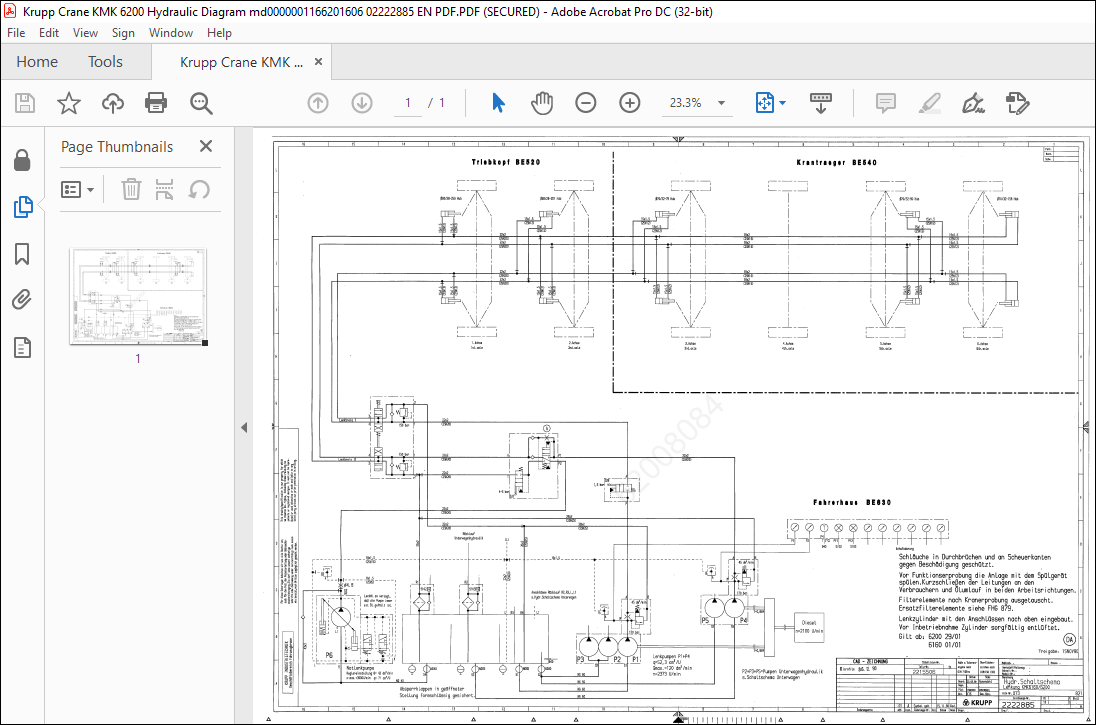The image size is (1096, 725).
Task: Add document to starred favorites
Action: (x=68, y=103)
